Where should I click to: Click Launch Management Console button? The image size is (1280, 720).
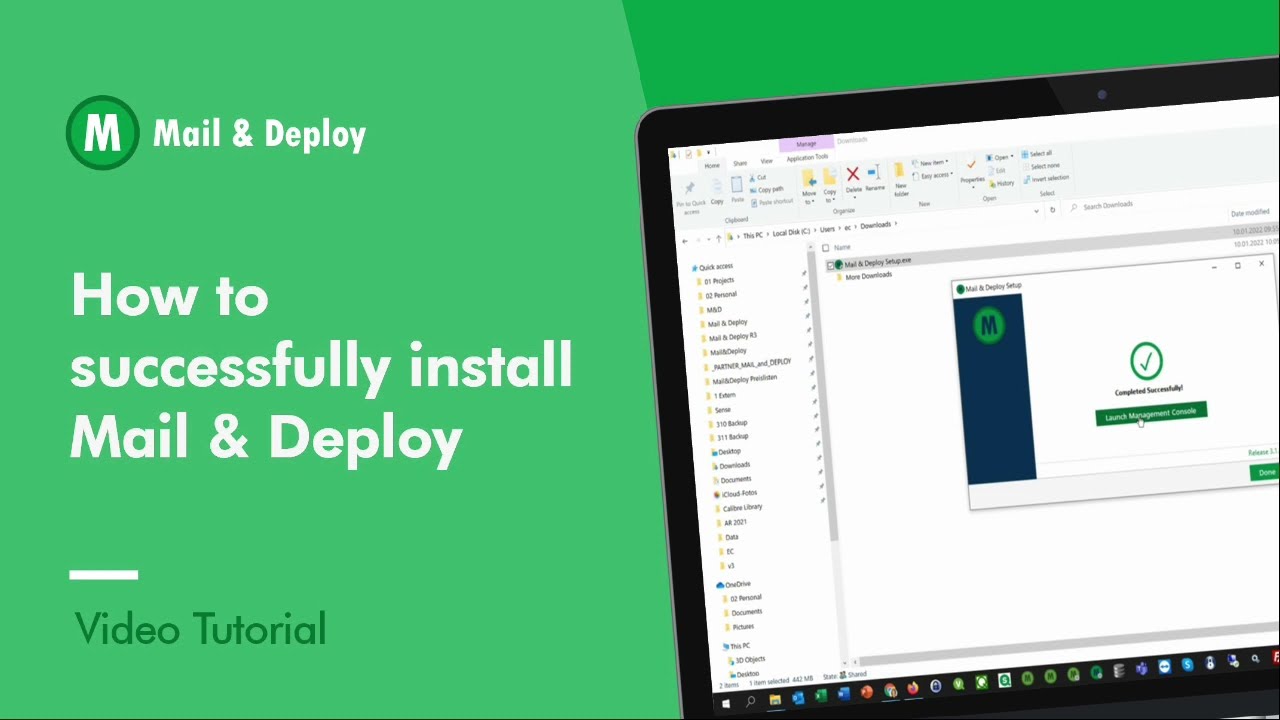(1151, 412)
